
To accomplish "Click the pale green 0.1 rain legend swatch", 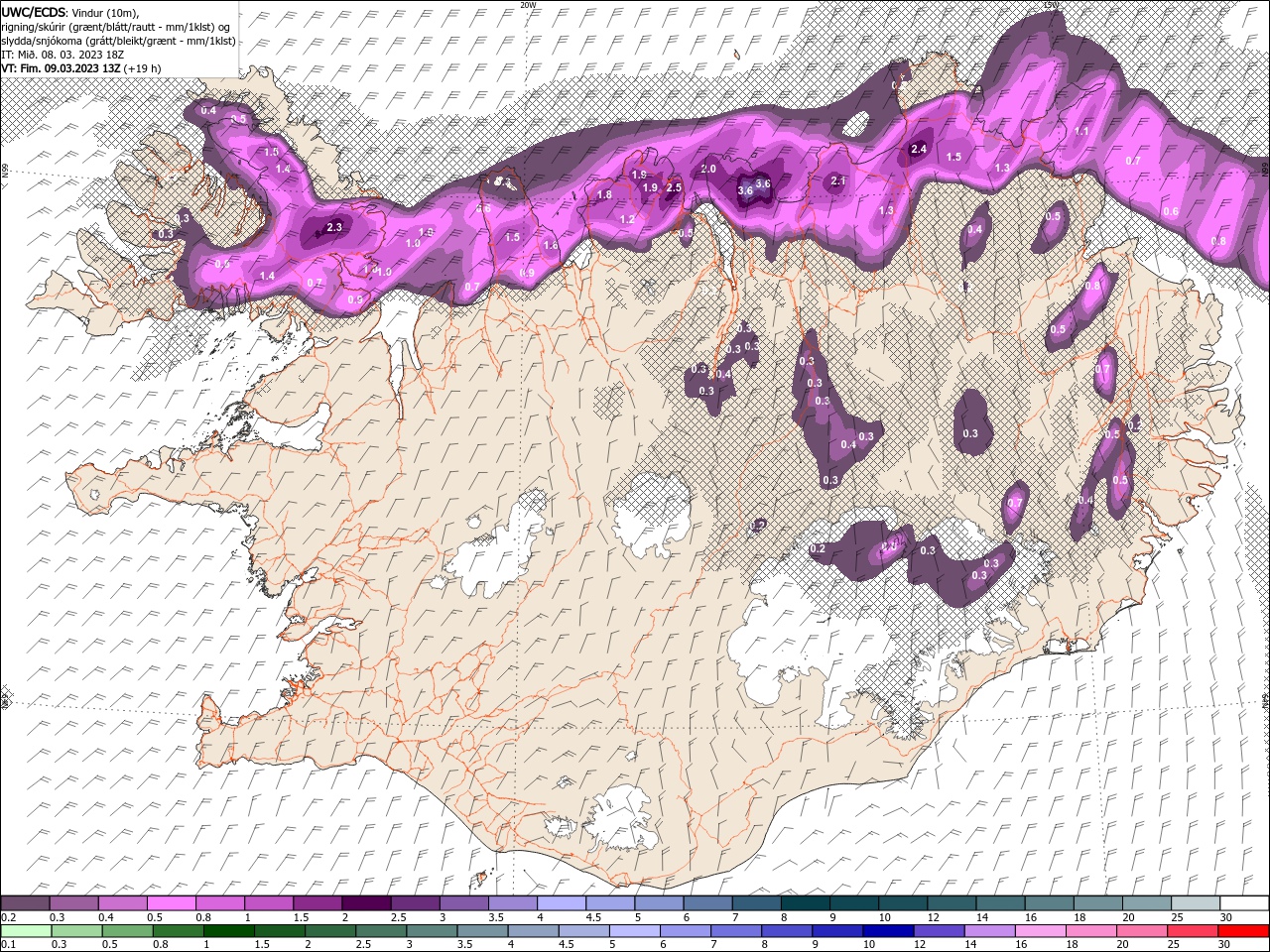I will pyautogui.click(x=26, y=931).
